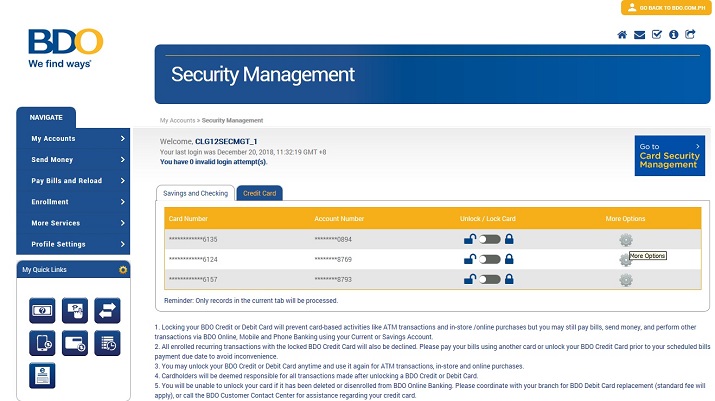The image size is (715, 401).
Task: Toggle lock switch for card ending 6124
Action: click(x=490, y=259)
